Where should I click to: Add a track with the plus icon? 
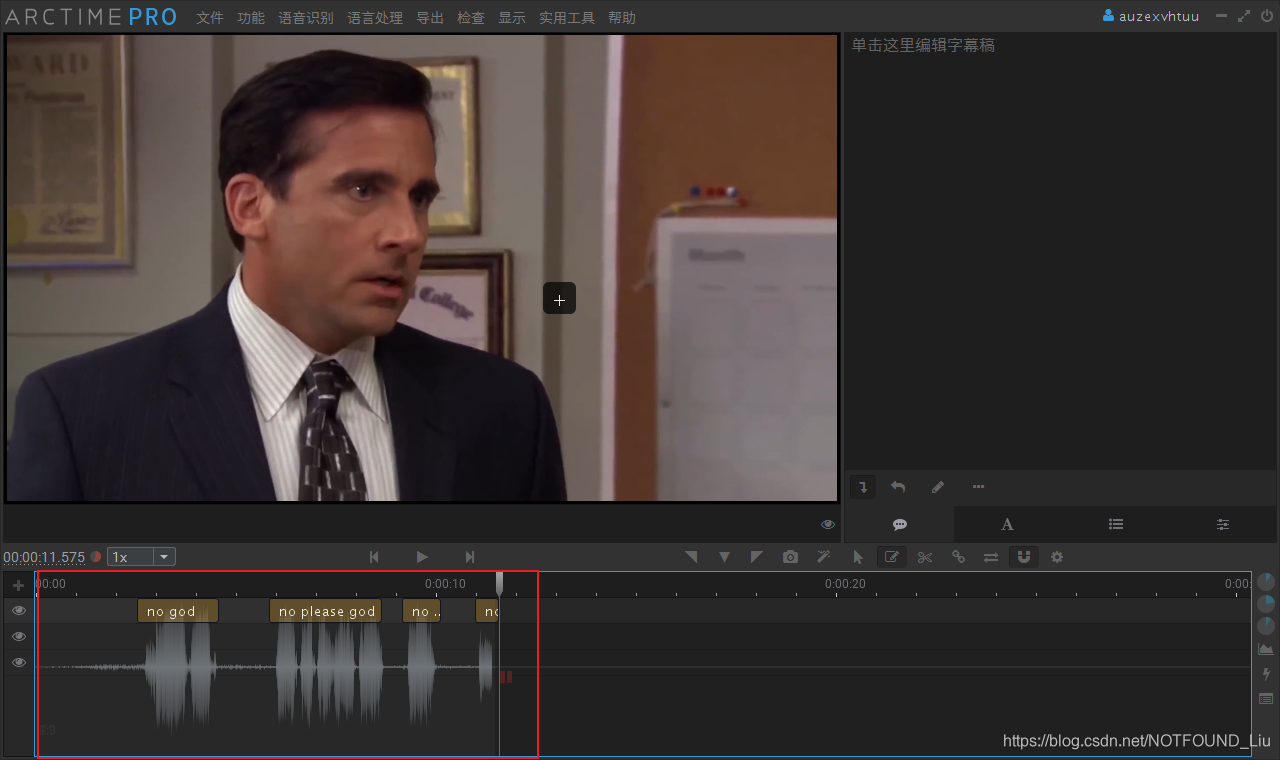pos(18,585)
